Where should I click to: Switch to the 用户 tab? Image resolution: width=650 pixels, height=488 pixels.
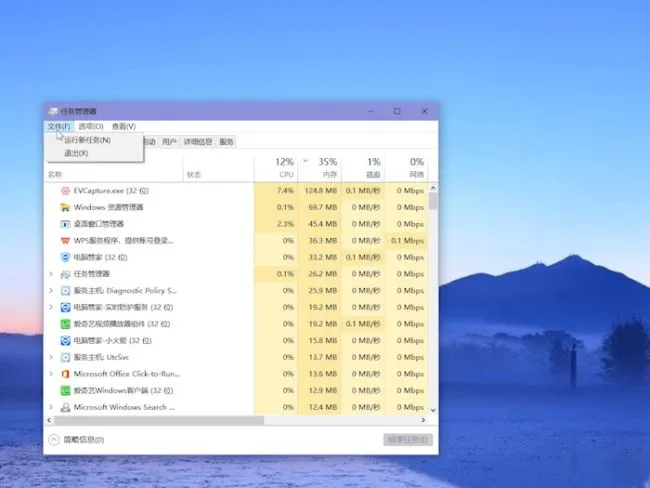[x=169, y=142]
